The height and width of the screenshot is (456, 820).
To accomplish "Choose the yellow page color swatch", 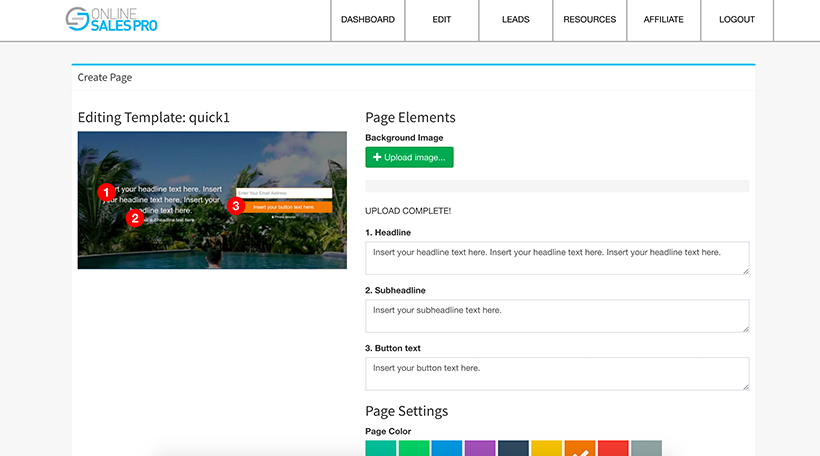I will point(546,449).
